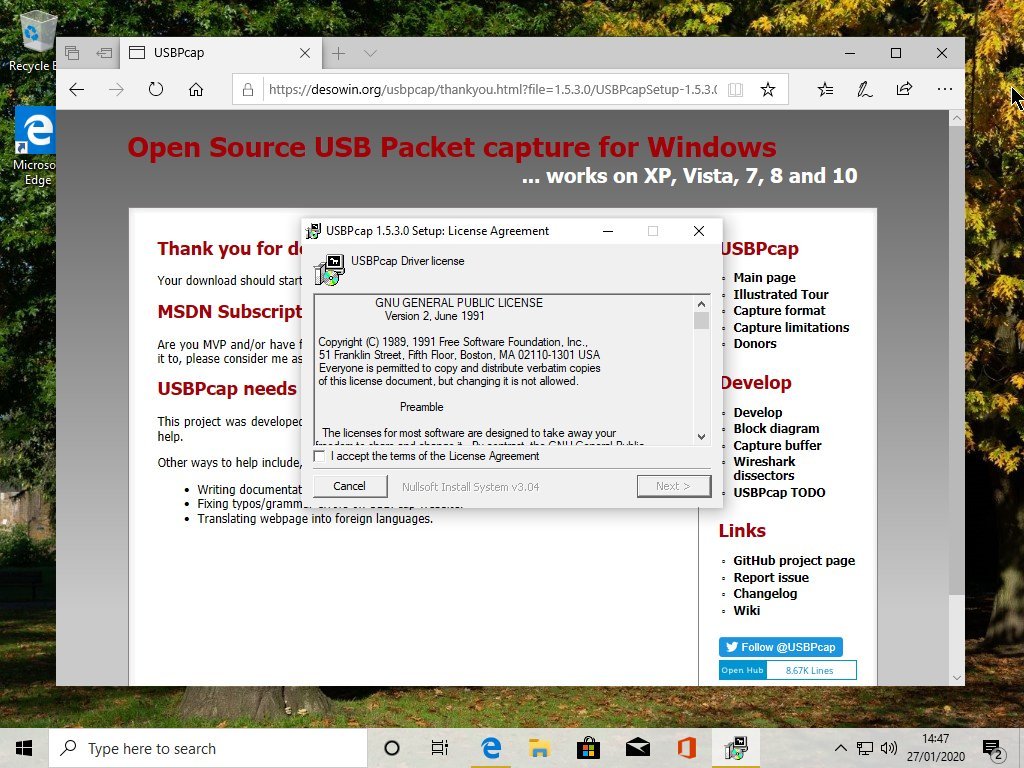Click the USBPcap installer header icon
The image size is (1024, 768).
[x=330, y=269]
